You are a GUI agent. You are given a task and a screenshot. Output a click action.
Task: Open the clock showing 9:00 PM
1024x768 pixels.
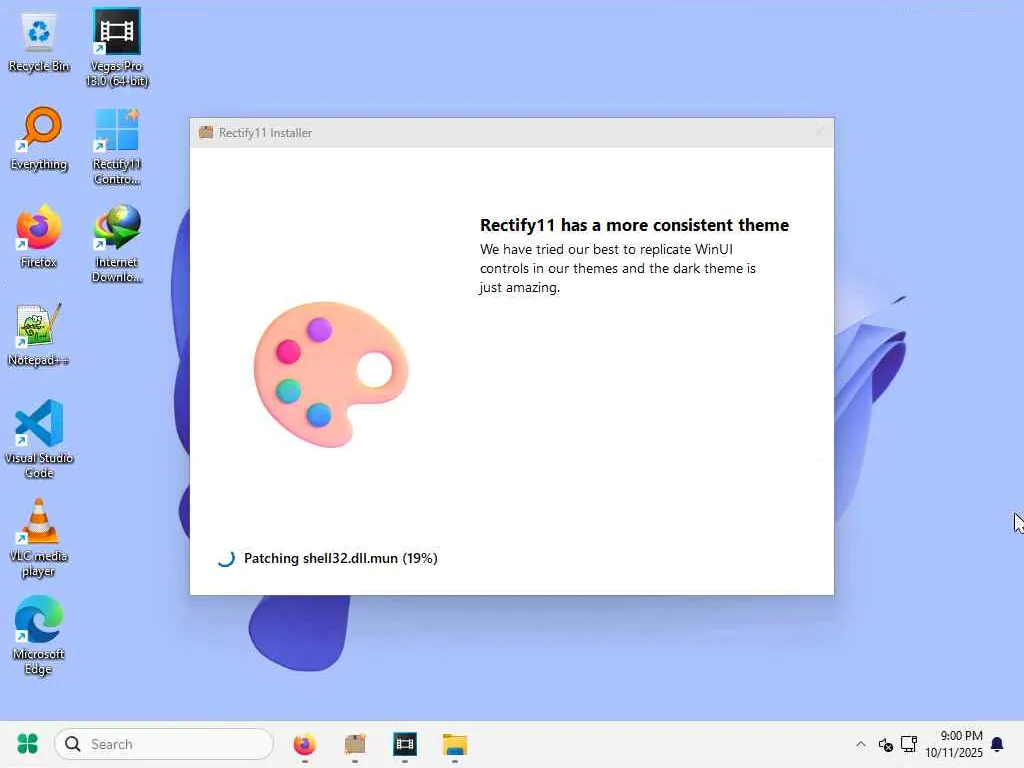tap(953, 744)
